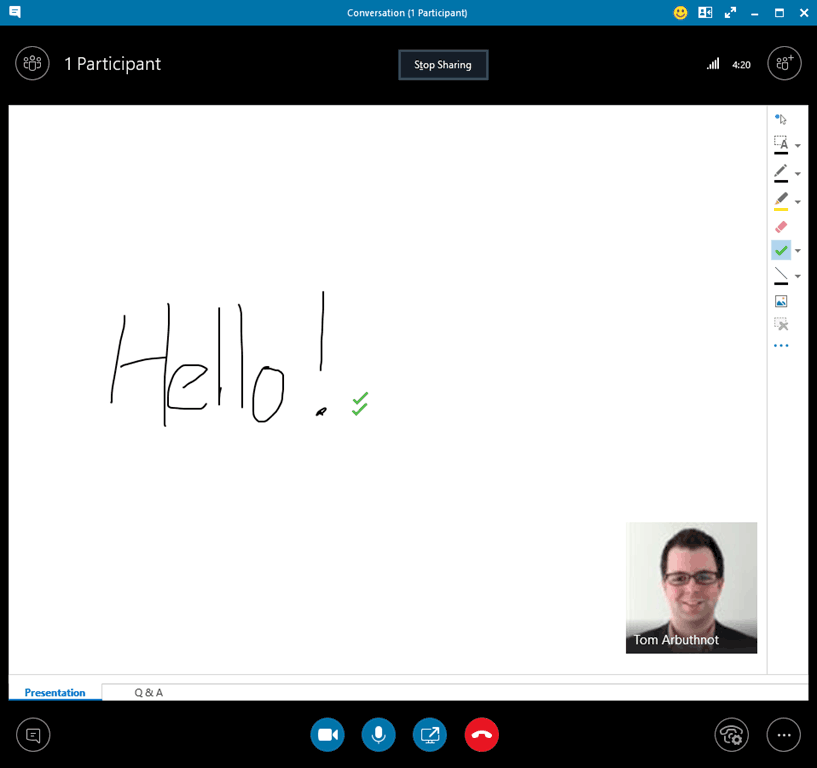Toggle the video camera on or off
The width and height of the screenshot is (817, 768).
(327, 735)
